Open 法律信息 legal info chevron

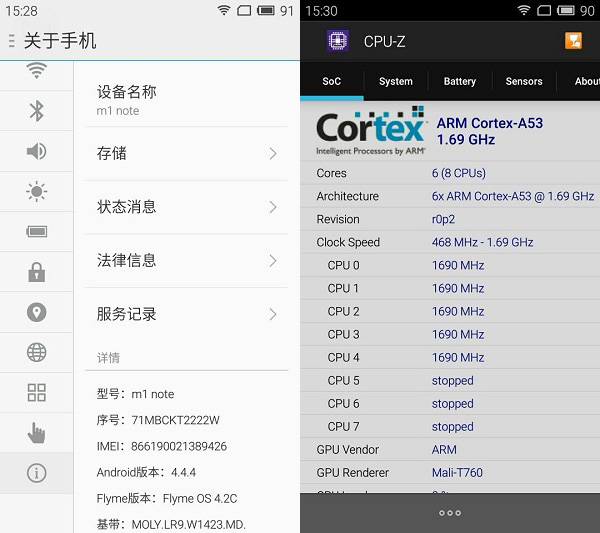point(272,261)
